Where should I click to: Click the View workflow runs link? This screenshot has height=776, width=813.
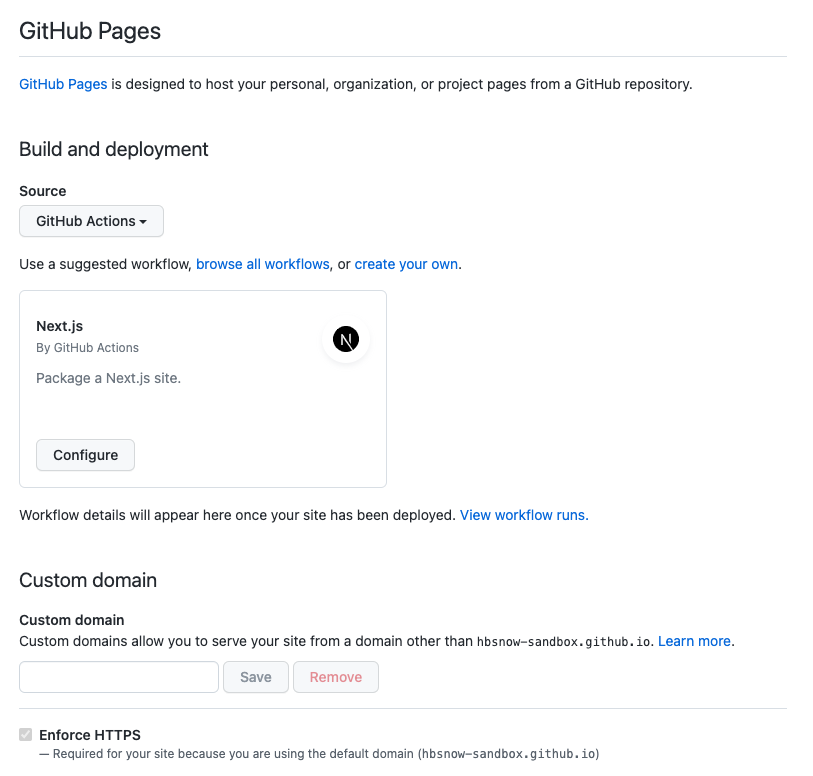tap(523, 515)
